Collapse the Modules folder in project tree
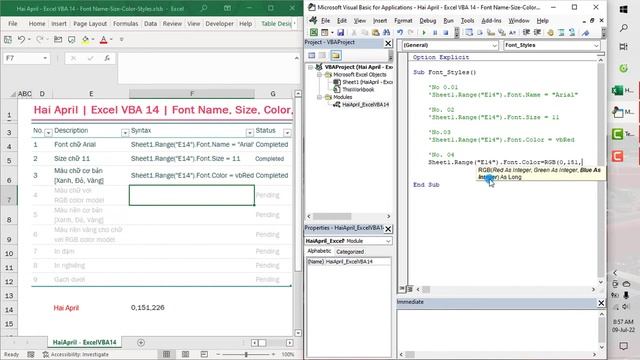The image size is (640, 360). coord(320,97)
